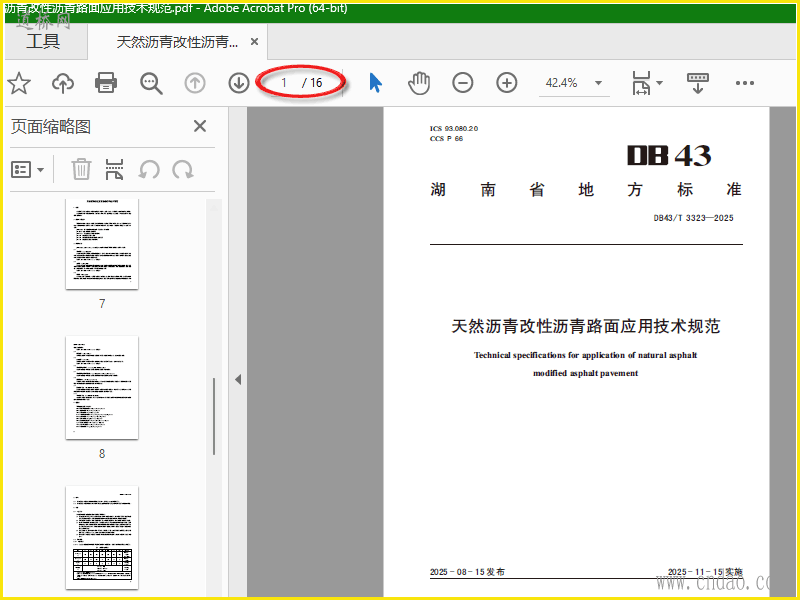Screen dimensions: 800x600
Task: Click the page number input field
Action: coord(284,83)
